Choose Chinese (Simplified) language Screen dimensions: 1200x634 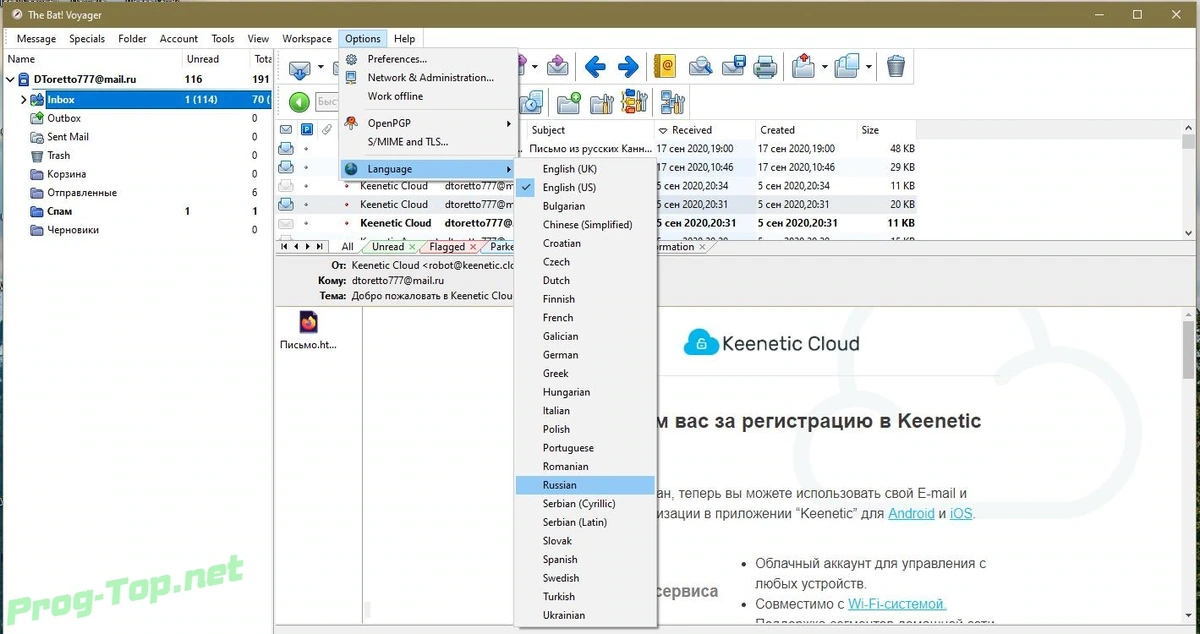click(x=585, y=225)
